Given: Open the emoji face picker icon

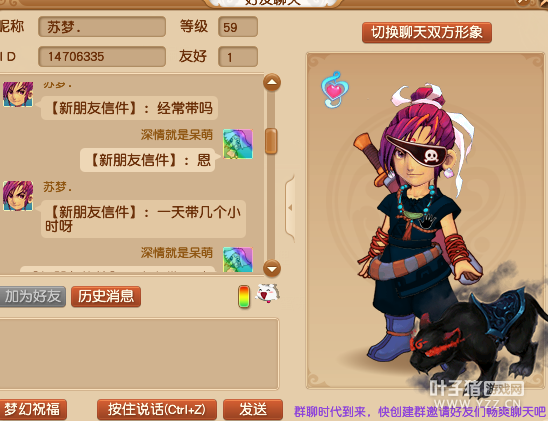Looking at the screenshot, I should pos(267,293).
